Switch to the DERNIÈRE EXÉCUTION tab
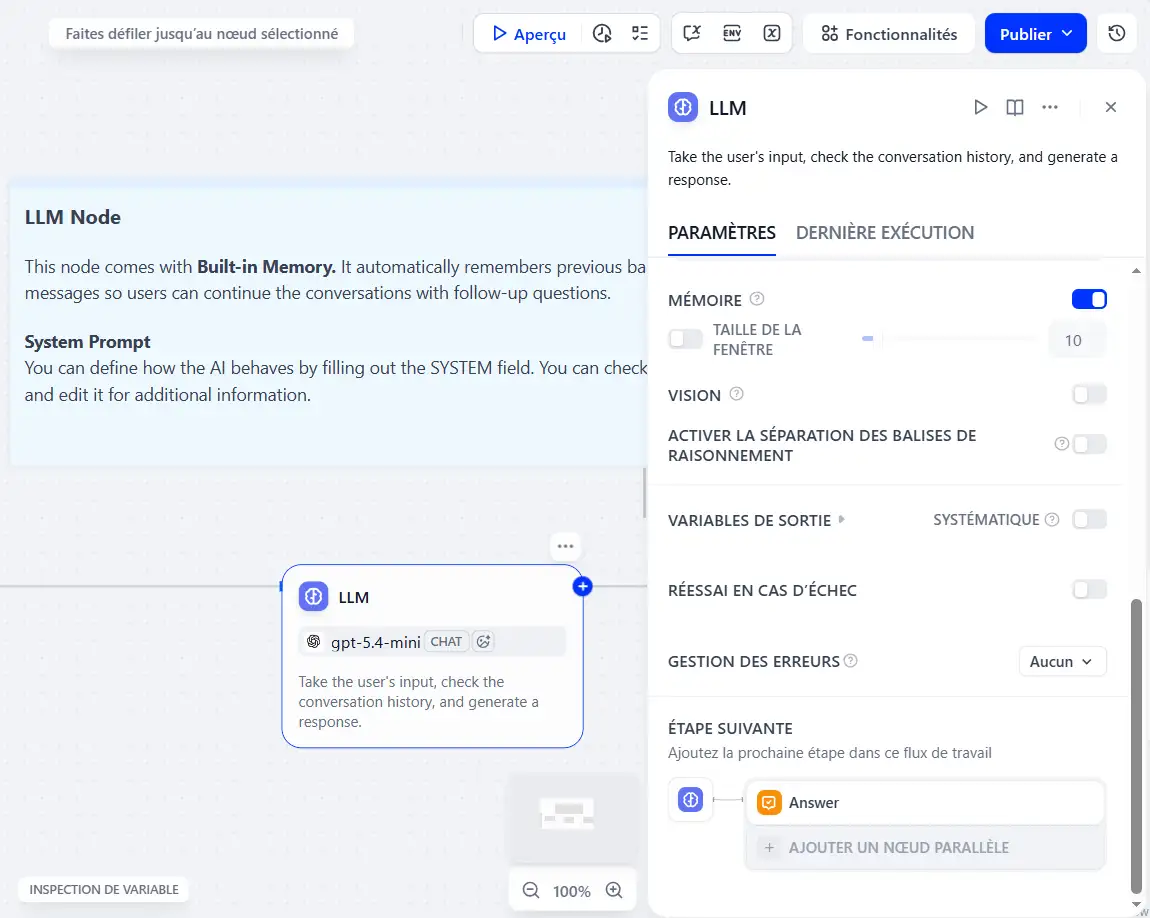 click(x=885, y=233)
